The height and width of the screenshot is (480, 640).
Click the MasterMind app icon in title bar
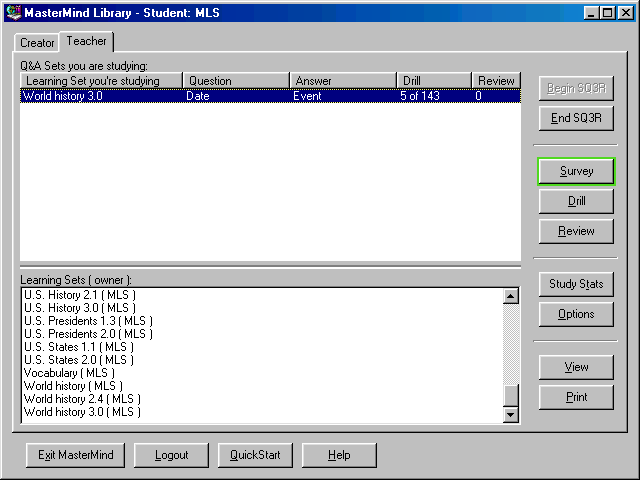pyautogui.click(x=13, y=13)
